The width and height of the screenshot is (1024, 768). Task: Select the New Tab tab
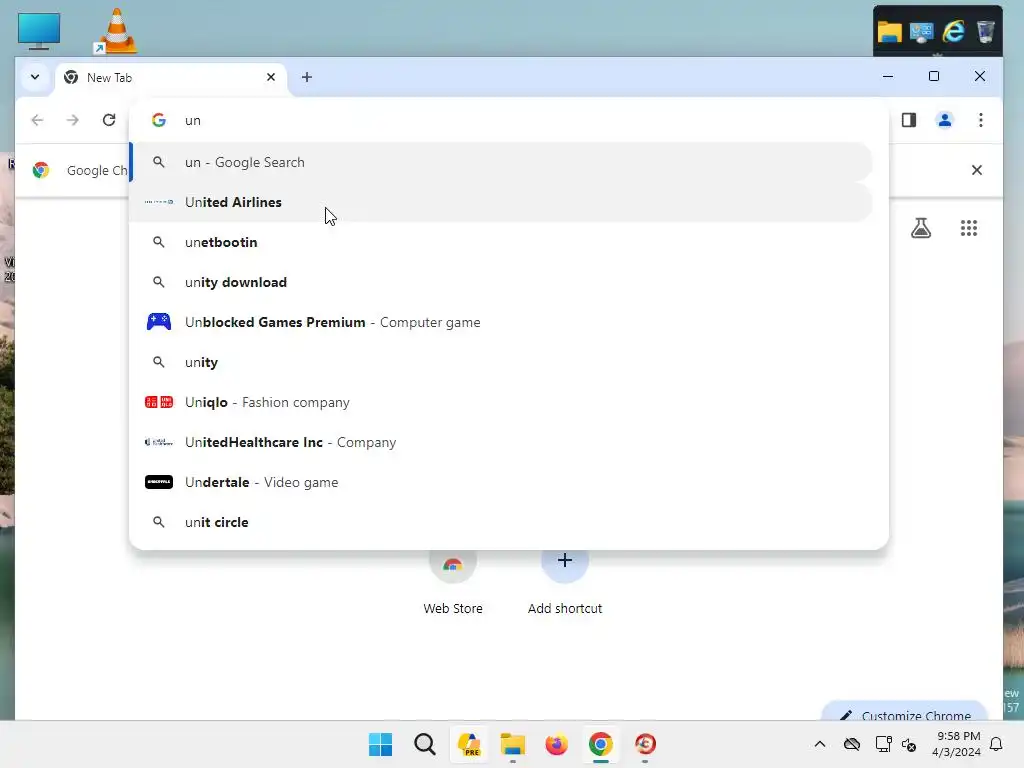click(x=171, y=78)
